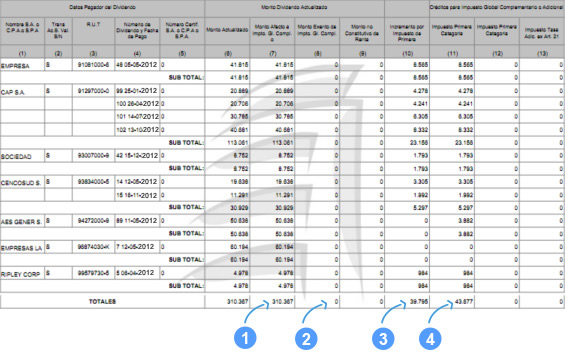Select the column number (11) cell
Viewport: 565px width, 360px height.
452,53
